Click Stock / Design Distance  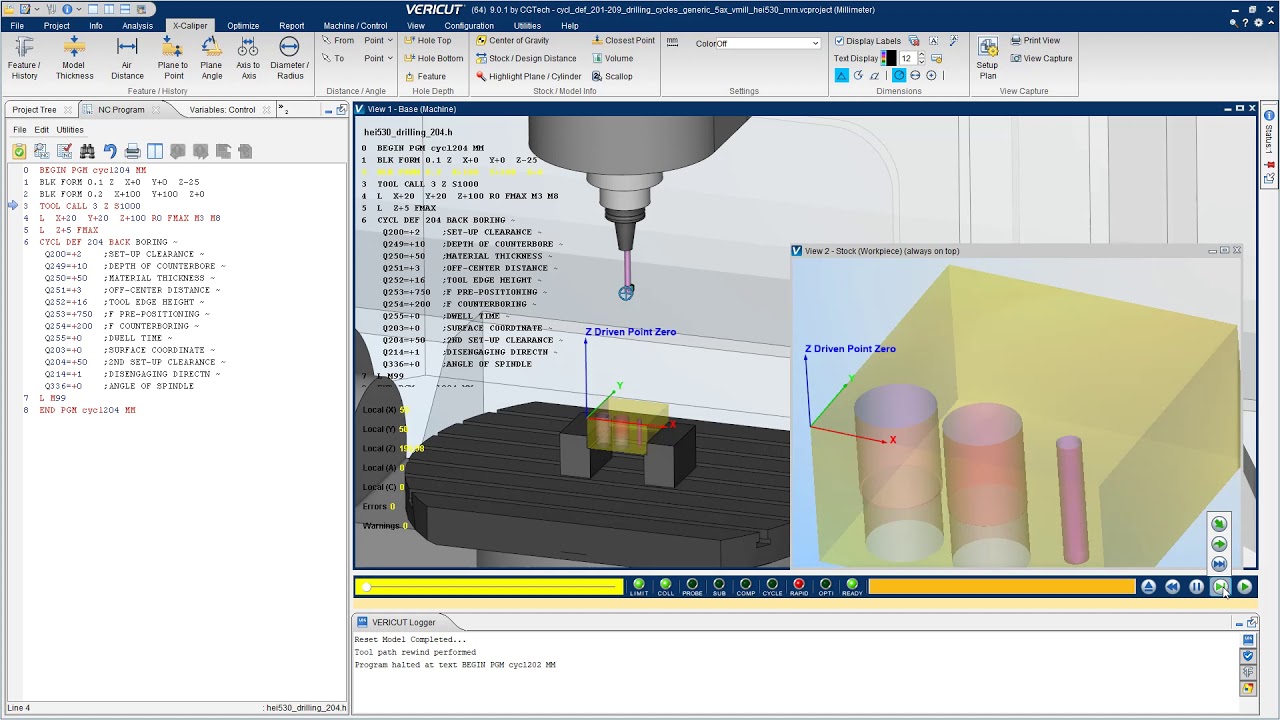click(x=525, y=59)
